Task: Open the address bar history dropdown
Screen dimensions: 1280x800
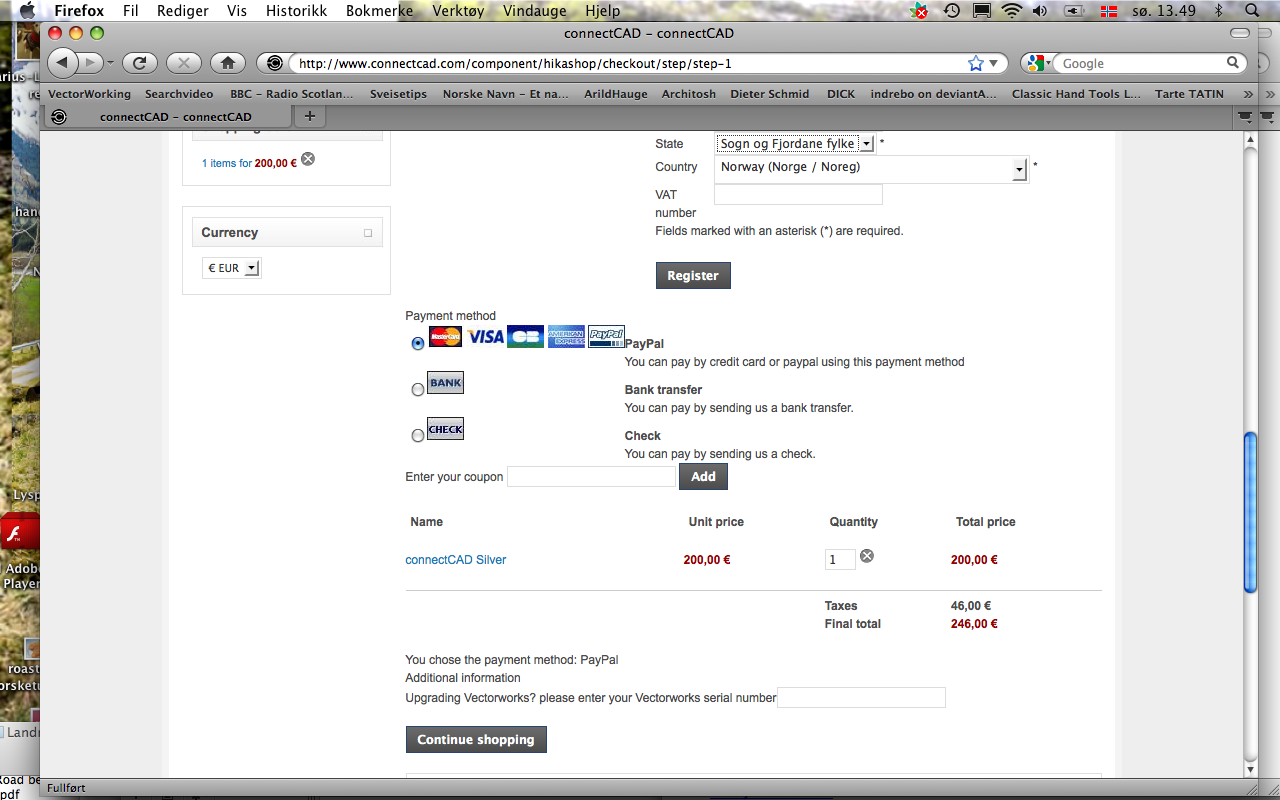Action: [994, 63]
